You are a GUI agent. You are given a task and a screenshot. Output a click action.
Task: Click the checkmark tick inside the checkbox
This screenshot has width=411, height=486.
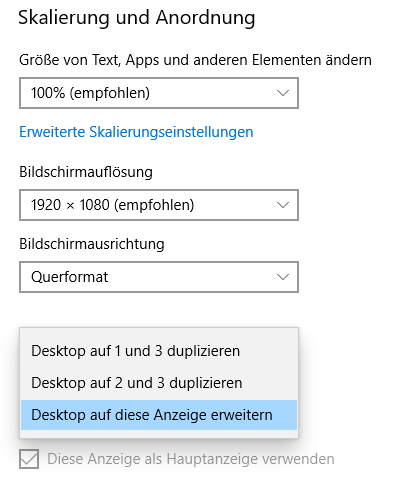coord(29,459)
